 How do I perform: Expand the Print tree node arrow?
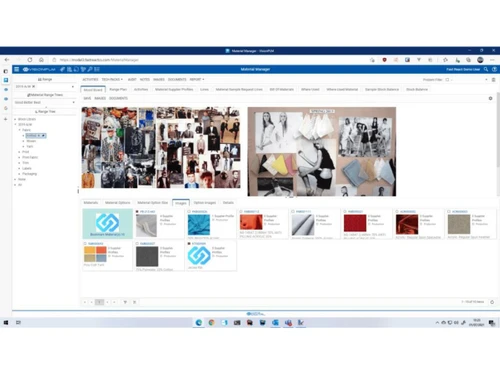pos(19,152)
